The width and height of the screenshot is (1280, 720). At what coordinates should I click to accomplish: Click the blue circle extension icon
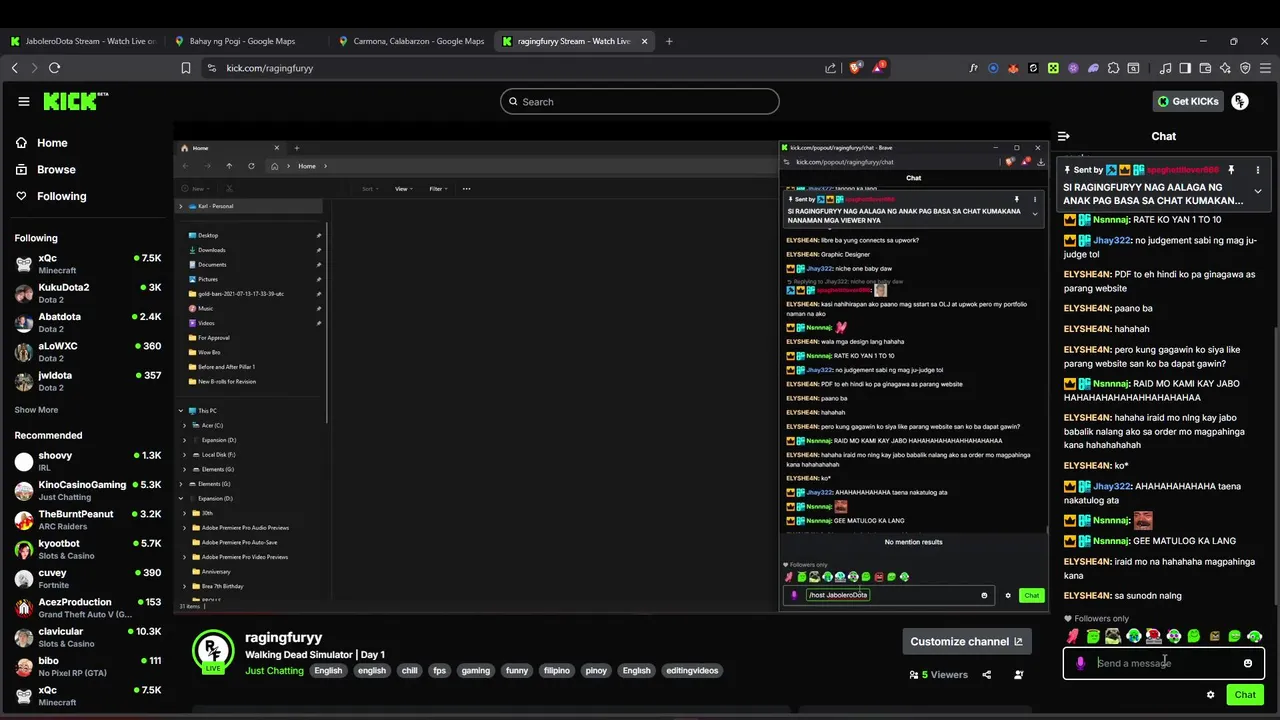pos(993,68)
